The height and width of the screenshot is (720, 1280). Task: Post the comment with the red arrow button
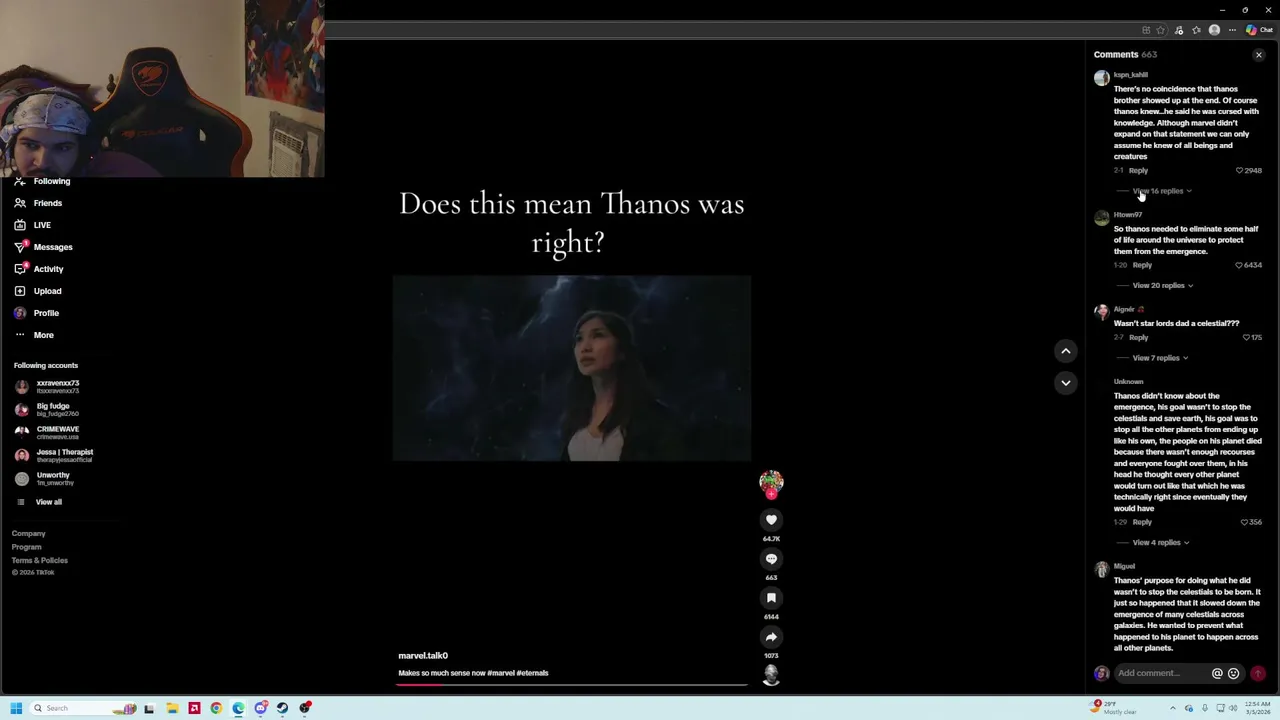(1258, 674)
